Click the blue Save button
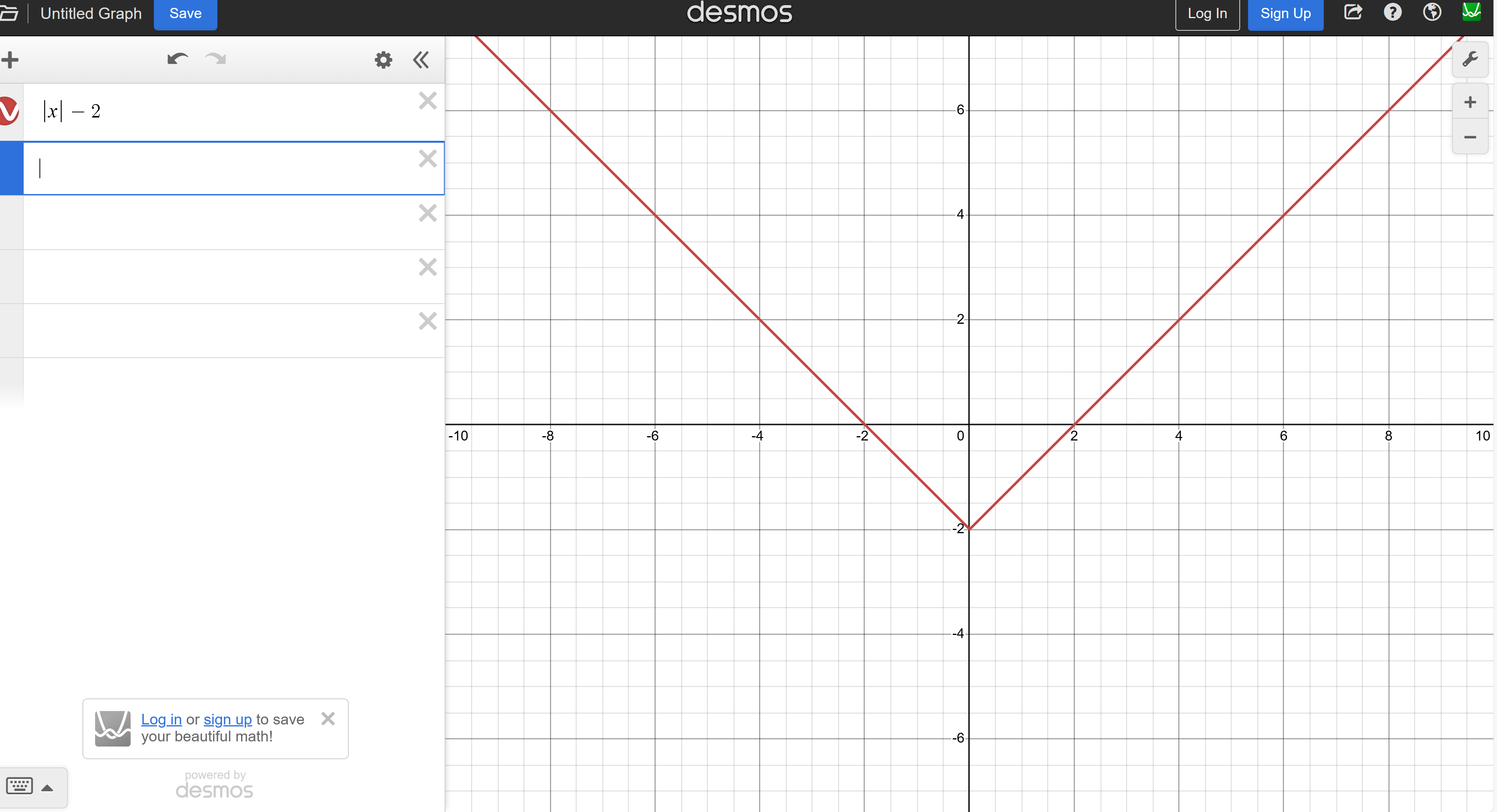 point(185,14)
